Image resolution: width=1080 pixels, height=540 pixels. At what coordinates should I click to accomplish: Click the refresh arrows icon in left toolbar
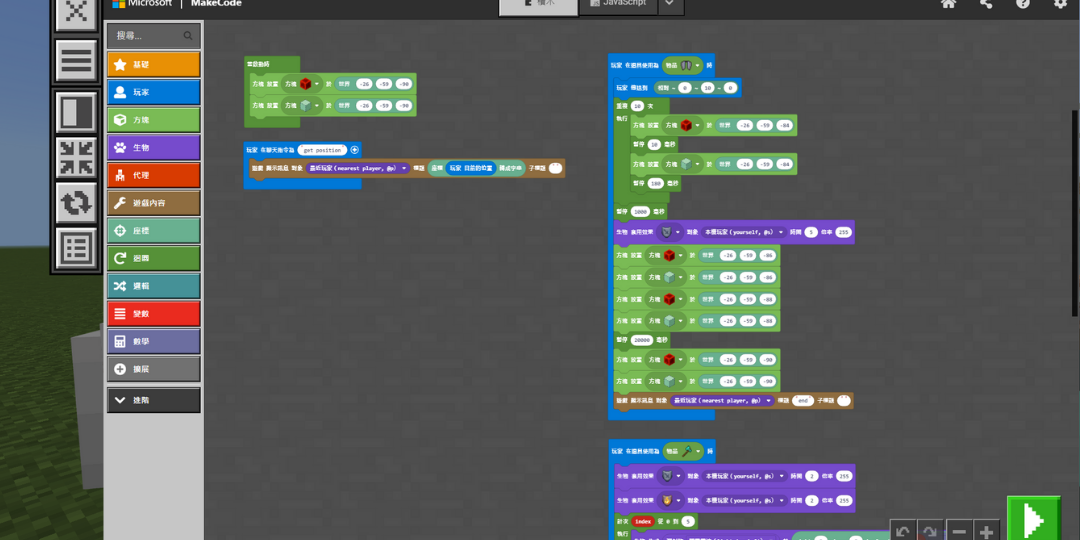(77, 203)
